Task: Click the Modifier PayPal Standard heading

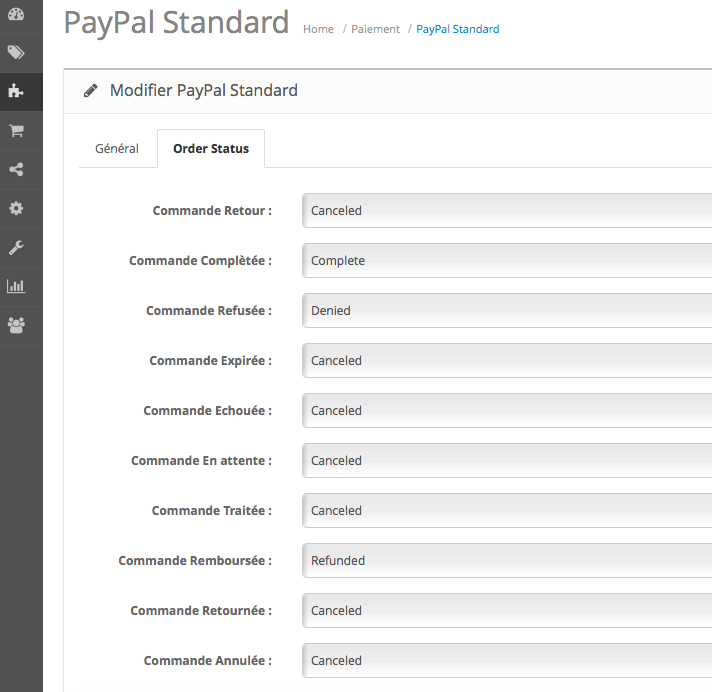Action: point(203,90)
